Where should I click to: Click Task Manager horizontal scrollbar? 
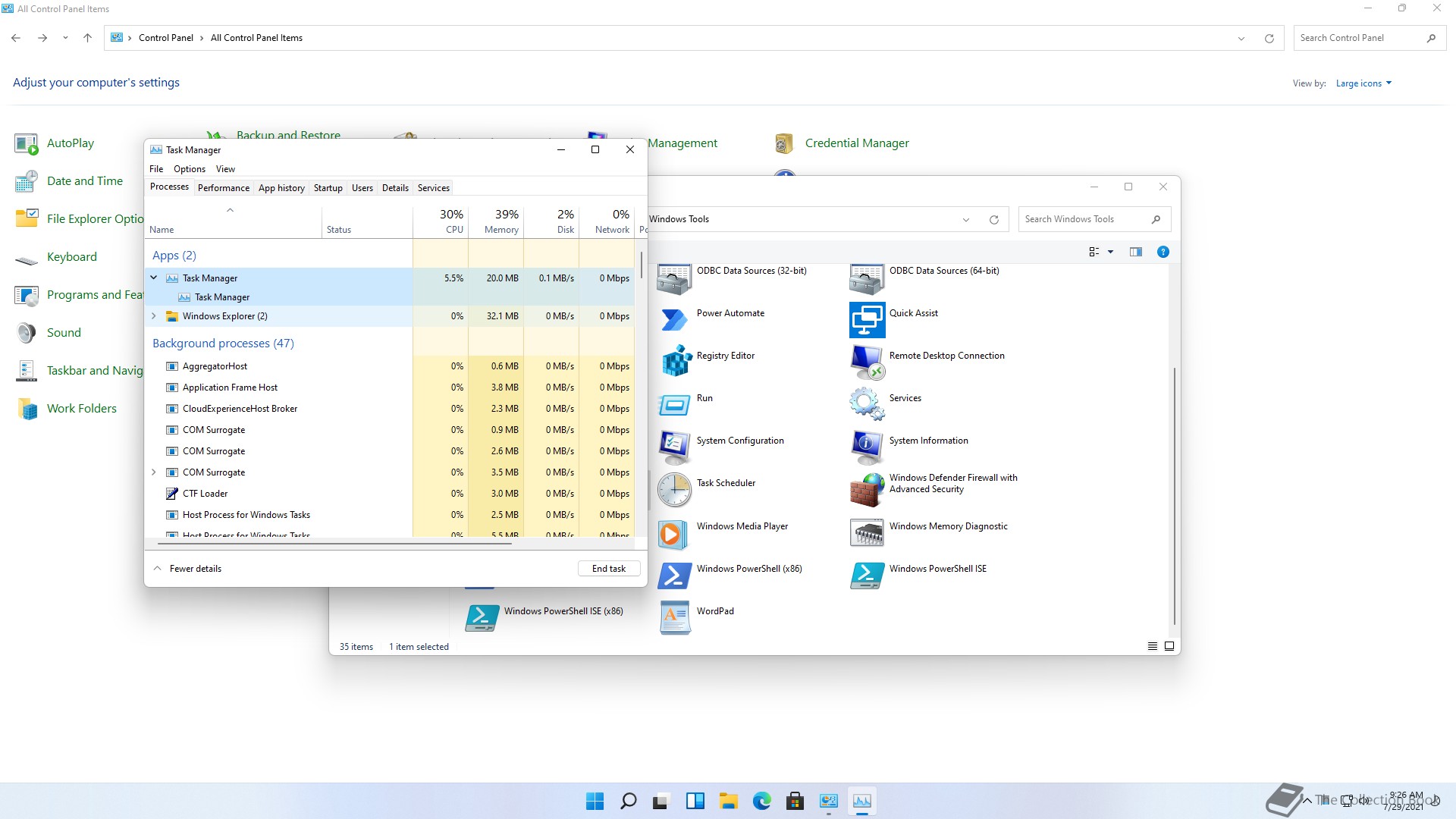point(334,543)
